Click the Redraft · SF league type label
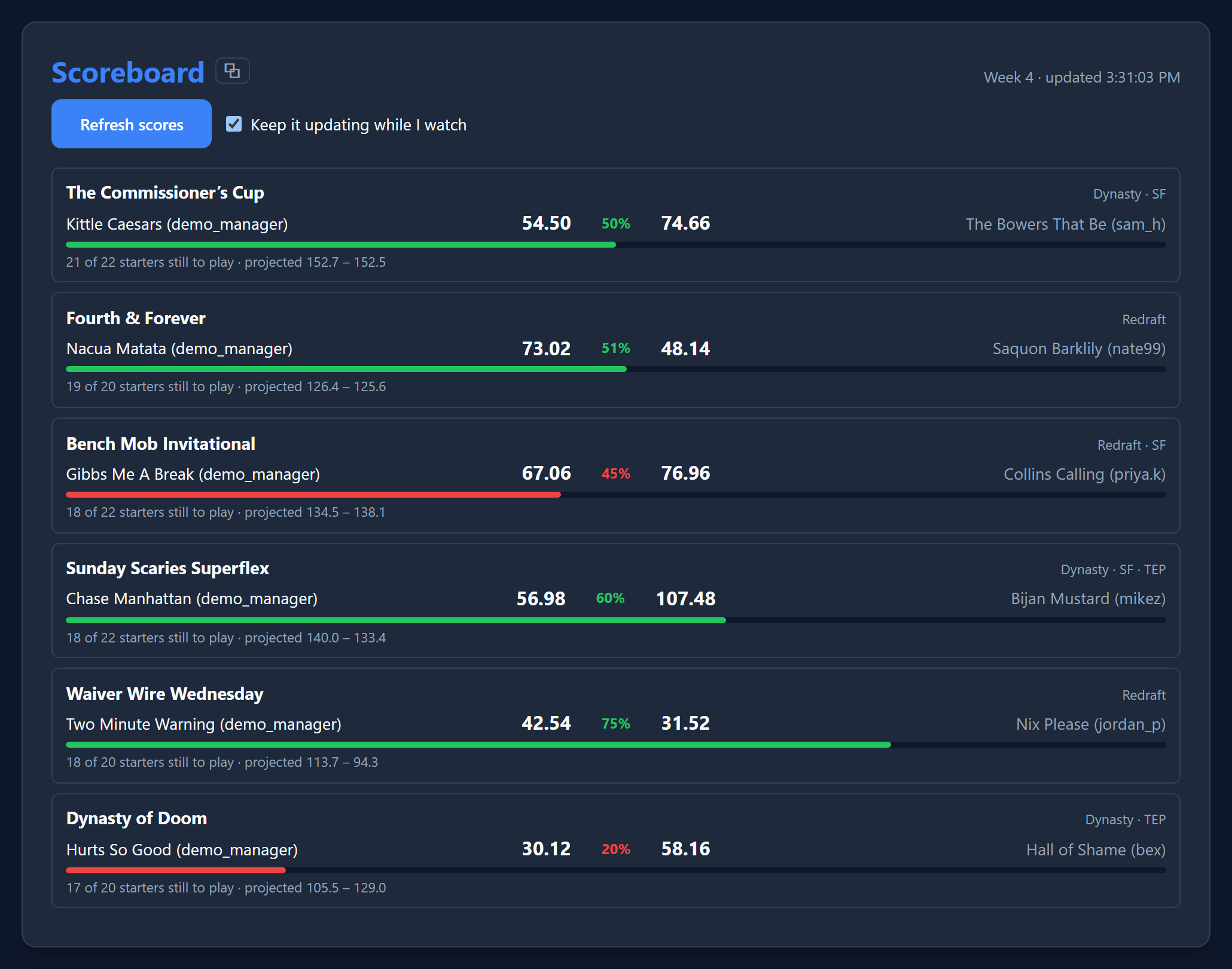 click(x=1132, y=445)
